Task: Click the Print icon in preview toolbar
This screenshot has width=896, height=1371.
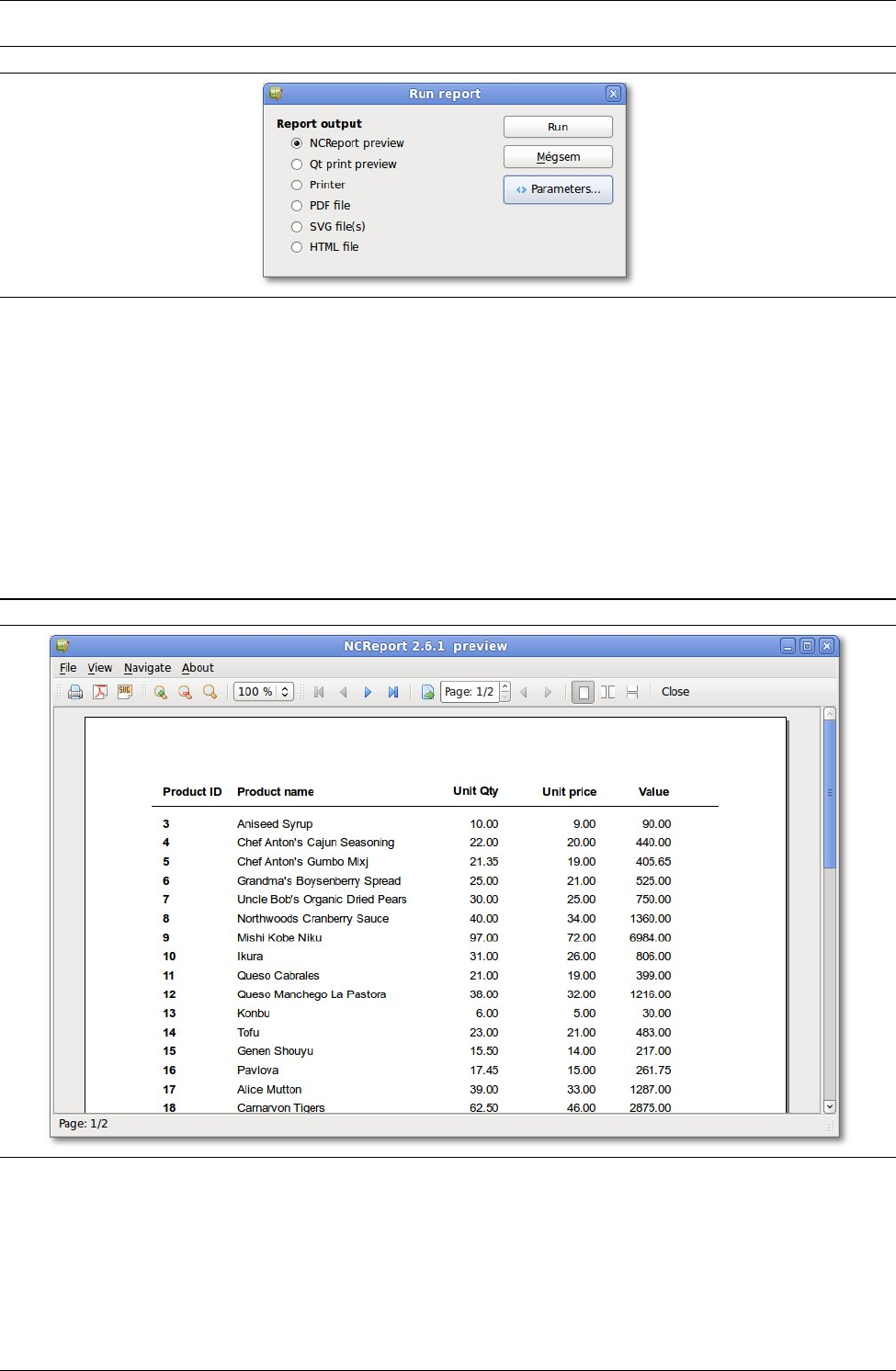Action: (x=75, y=692)
